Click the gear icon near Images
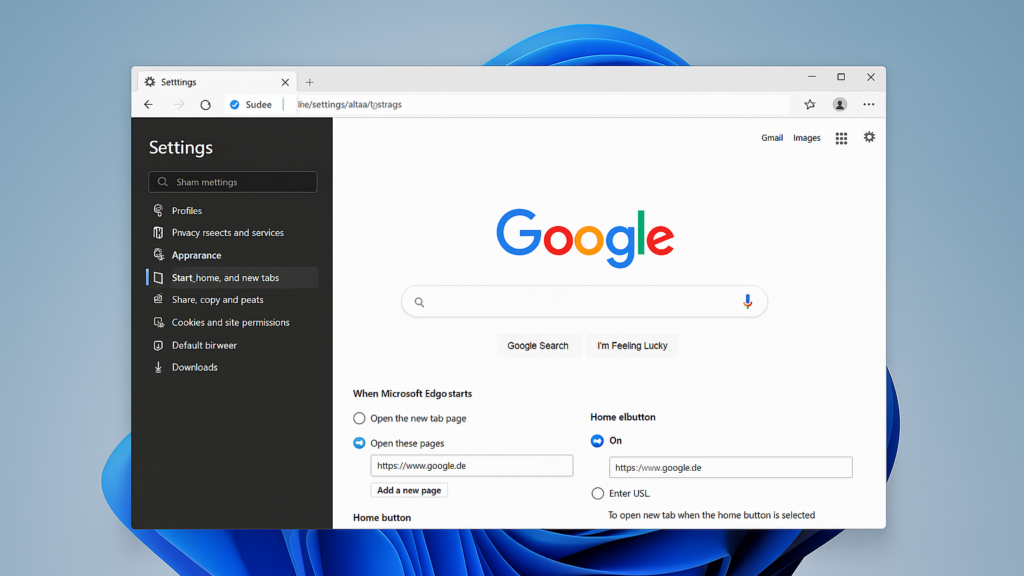 coord(869,137)
